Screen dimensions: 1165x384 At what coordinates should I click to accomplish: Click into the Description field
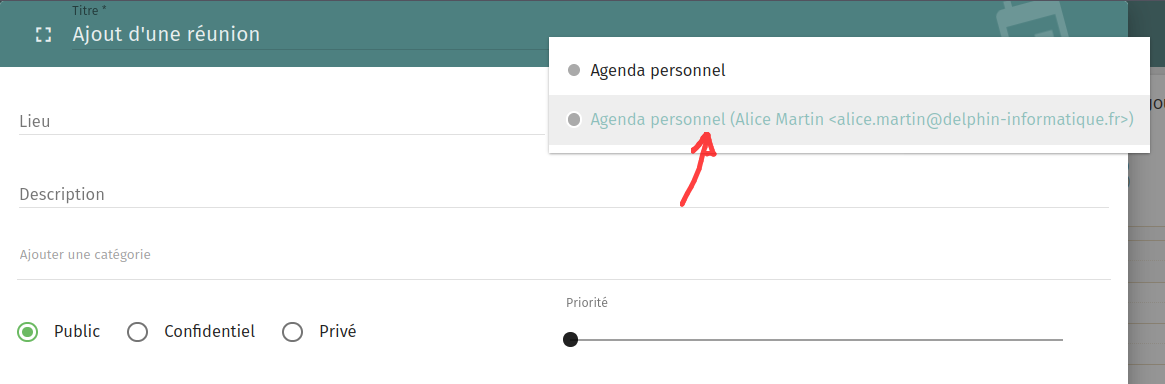[564, 195]
